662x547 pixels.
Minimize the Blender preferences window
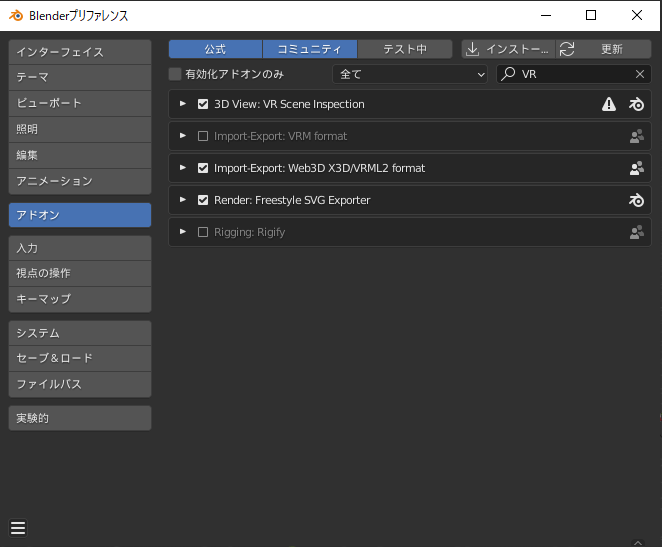pos(546,16)
